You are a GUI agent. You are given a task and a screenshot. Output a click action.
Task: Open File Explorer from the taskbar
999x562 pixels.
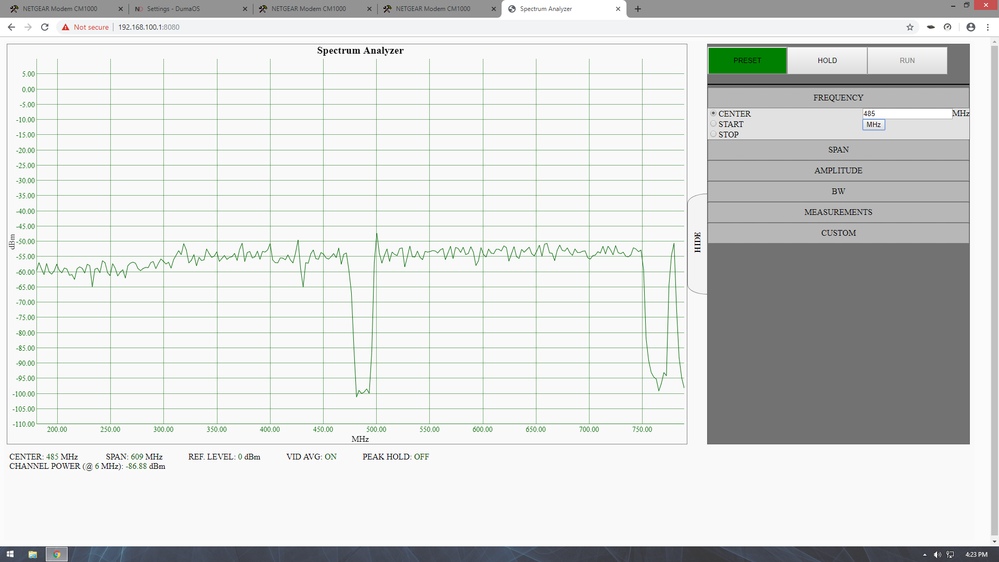click(x=32, y=554)
